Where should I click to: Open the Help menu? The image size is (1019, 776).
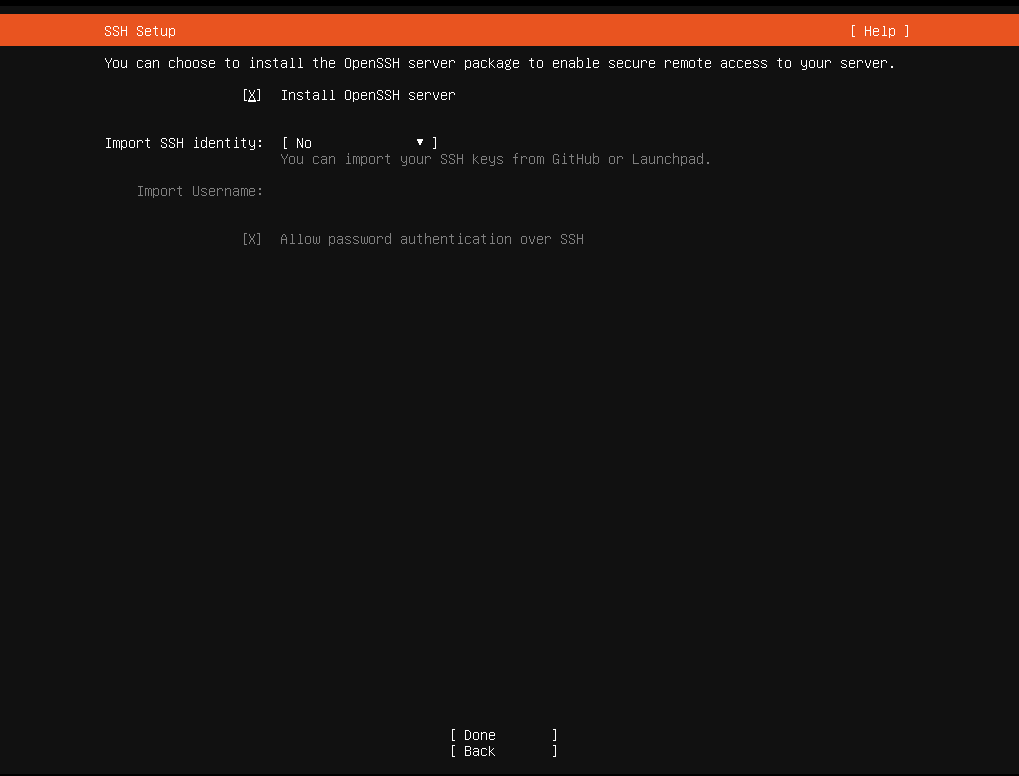pyautogui.click(x=878, y=30)
